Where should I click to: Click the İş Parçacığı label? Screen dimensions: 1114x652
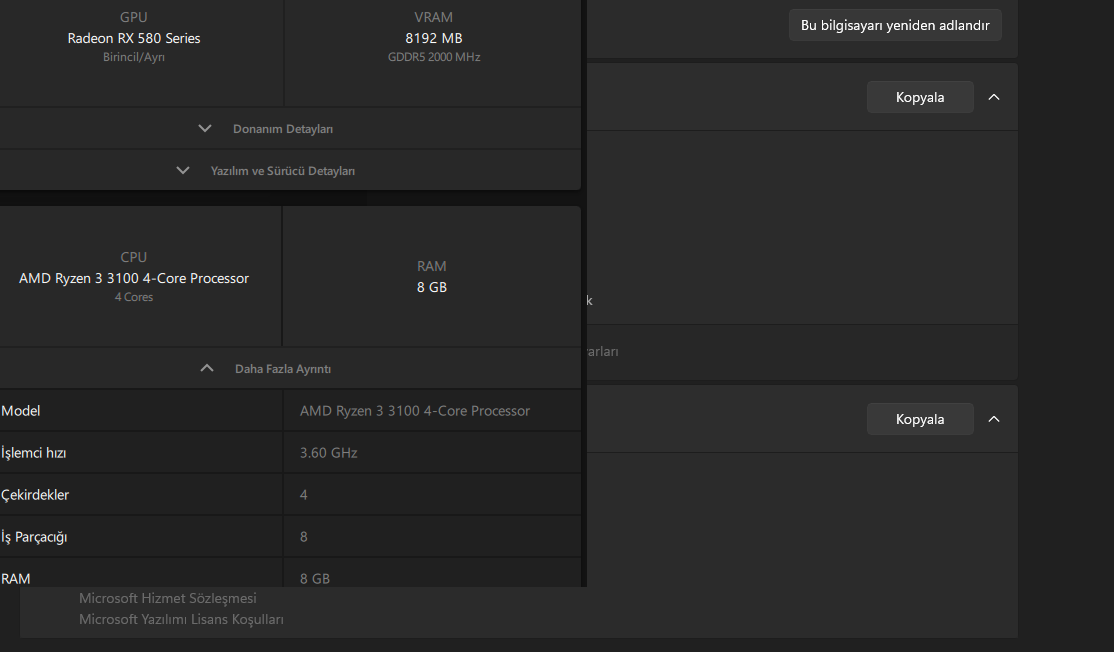(34, 537)
